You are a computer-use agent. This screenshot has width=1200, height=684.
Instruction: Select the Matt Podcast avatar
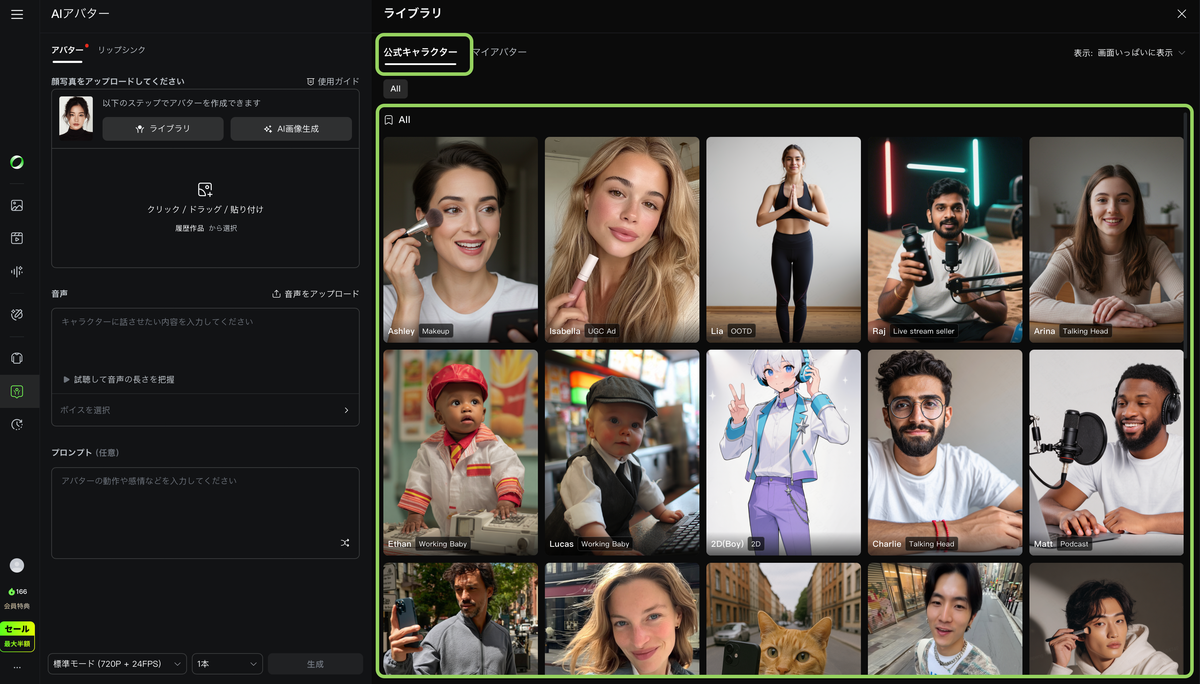(1106, 452)
